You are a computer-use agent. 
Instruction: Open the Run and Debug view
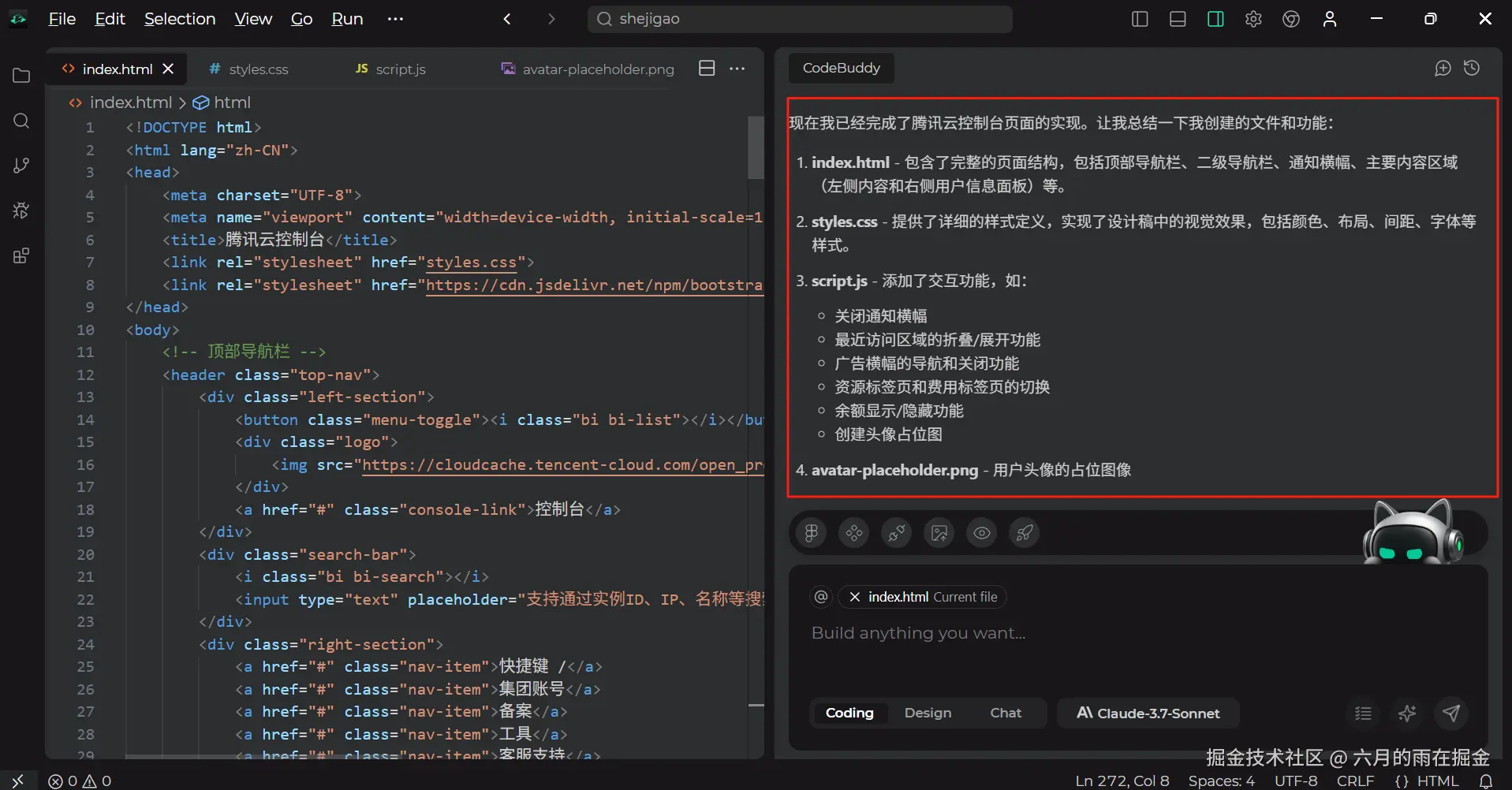[x=21, y=211]
